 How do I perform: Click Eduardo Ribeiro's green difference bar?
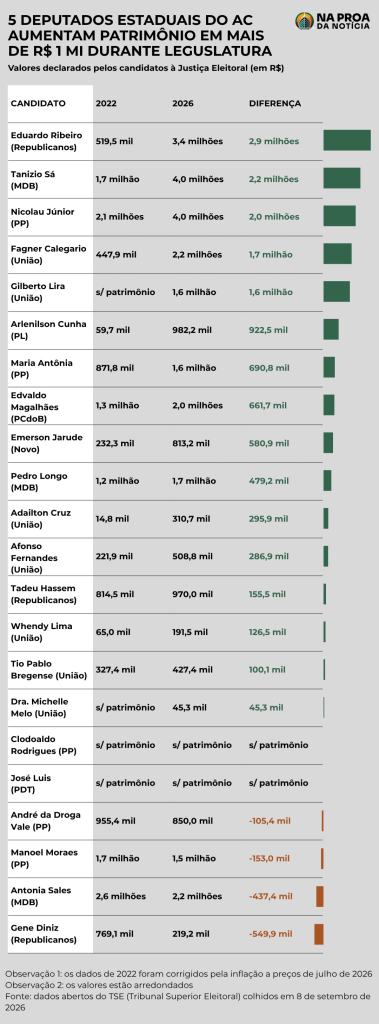point(347,141)
